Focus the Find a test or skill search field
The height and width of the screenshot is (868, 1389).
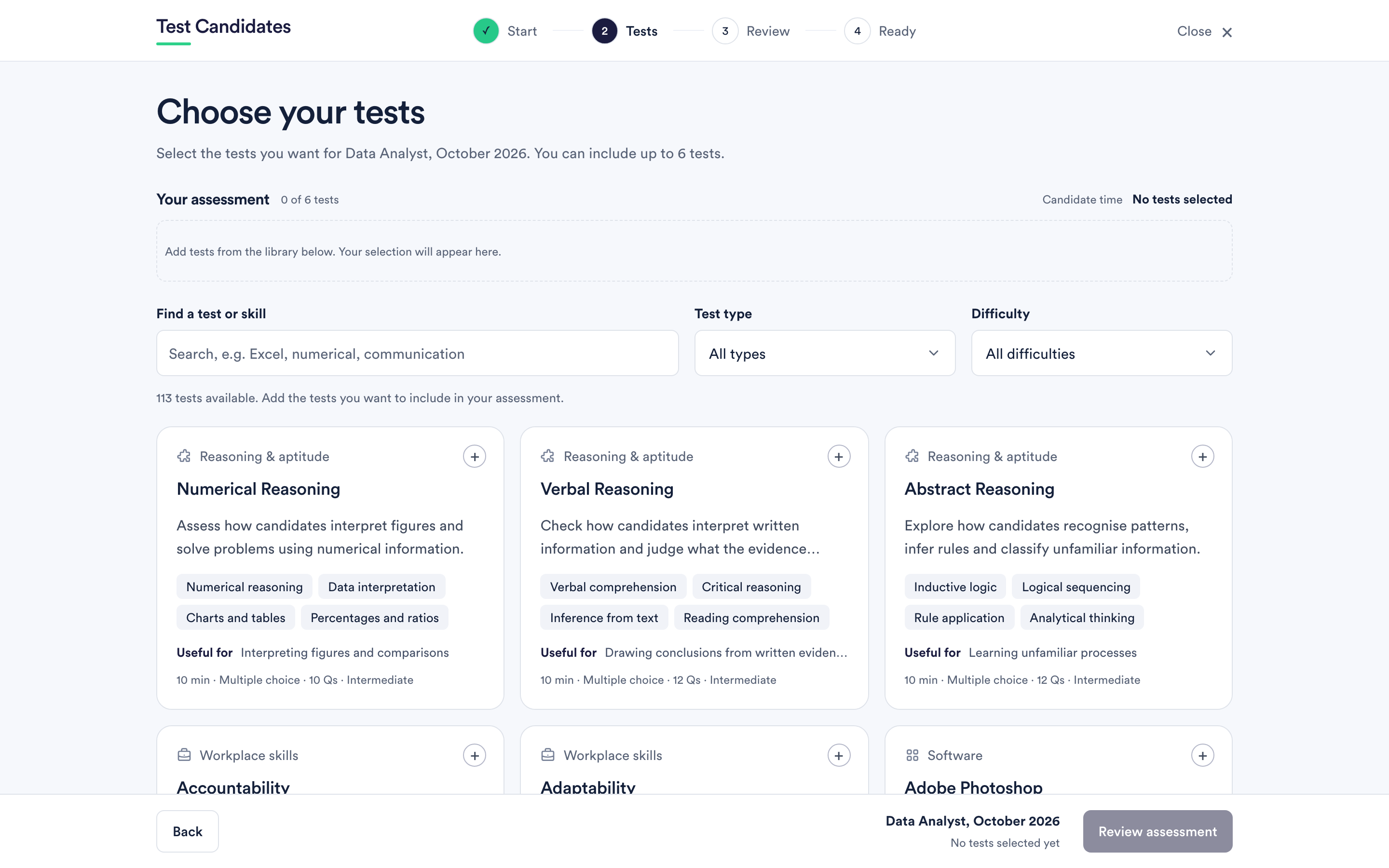(x=417, y=353)
